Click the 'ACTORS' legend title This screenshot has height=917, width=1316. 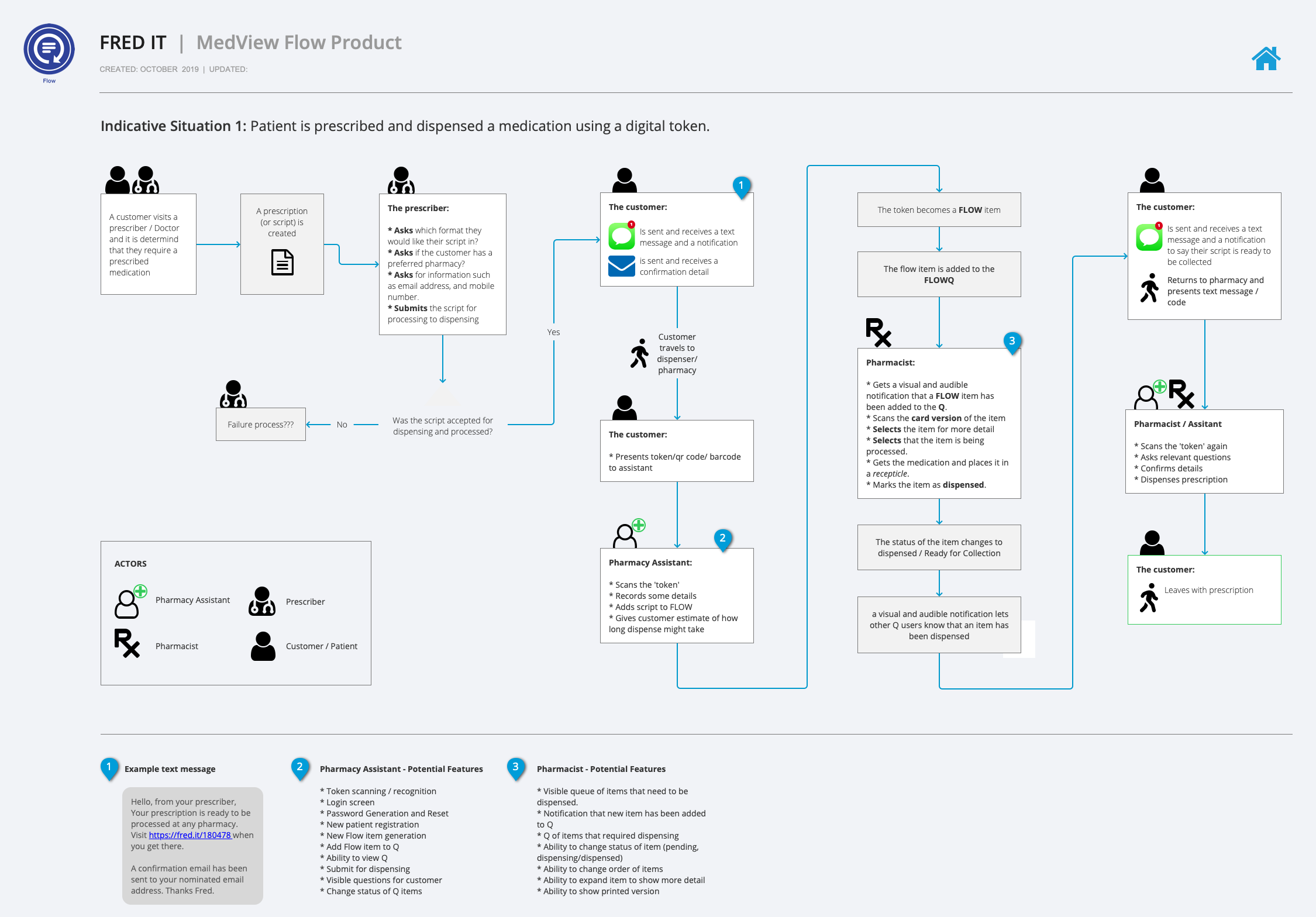coord(130,564)
